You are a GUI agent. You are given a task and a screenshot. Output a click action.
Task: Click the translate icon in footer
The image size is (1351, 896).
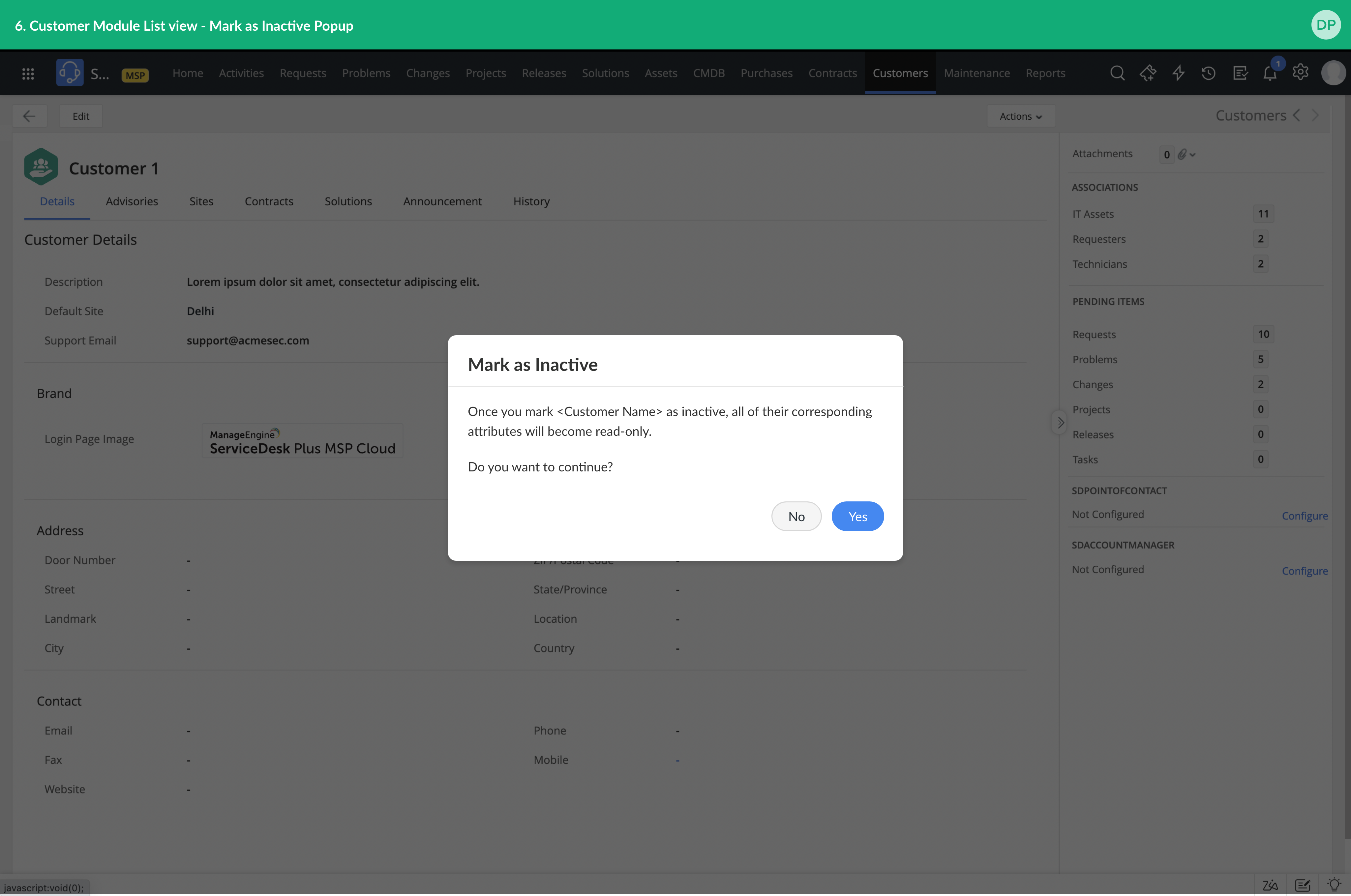[x=1270, y=885]
